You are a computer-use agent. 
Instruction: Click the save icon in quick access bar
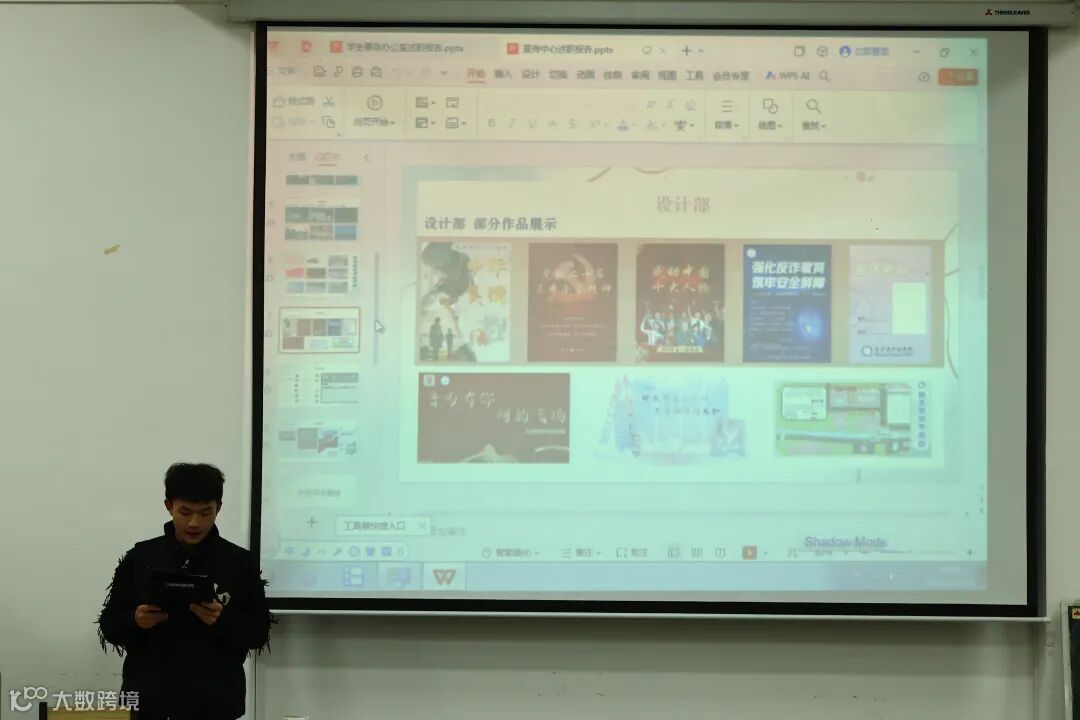[x=319, y=71]
